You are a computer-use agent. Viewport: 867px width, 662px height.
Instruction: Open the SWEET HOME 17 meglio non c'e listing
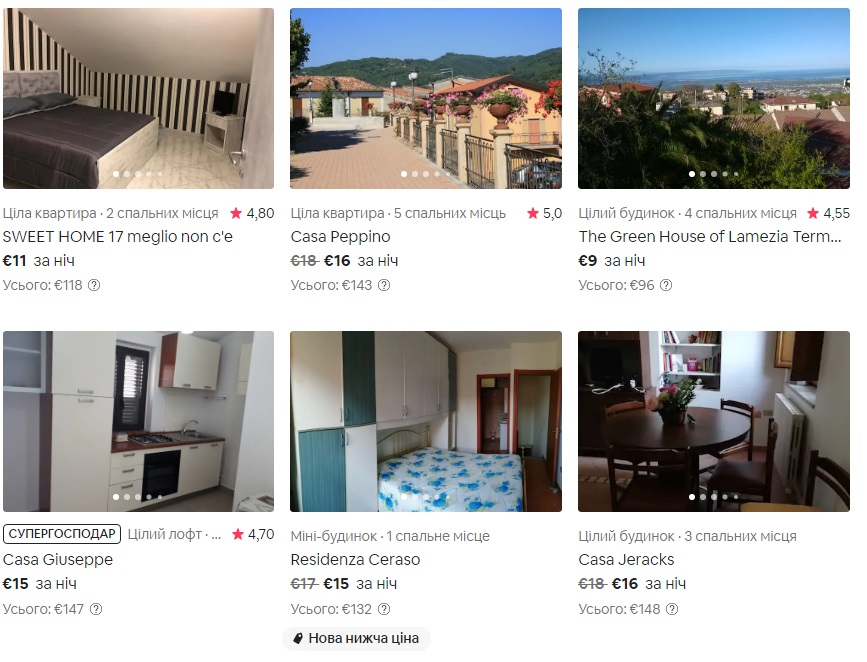118,237
